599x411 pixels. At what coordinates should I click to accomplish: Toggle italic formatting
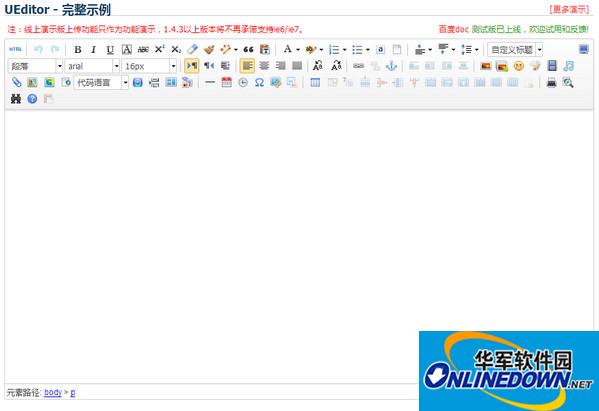[x=94, y=49]
